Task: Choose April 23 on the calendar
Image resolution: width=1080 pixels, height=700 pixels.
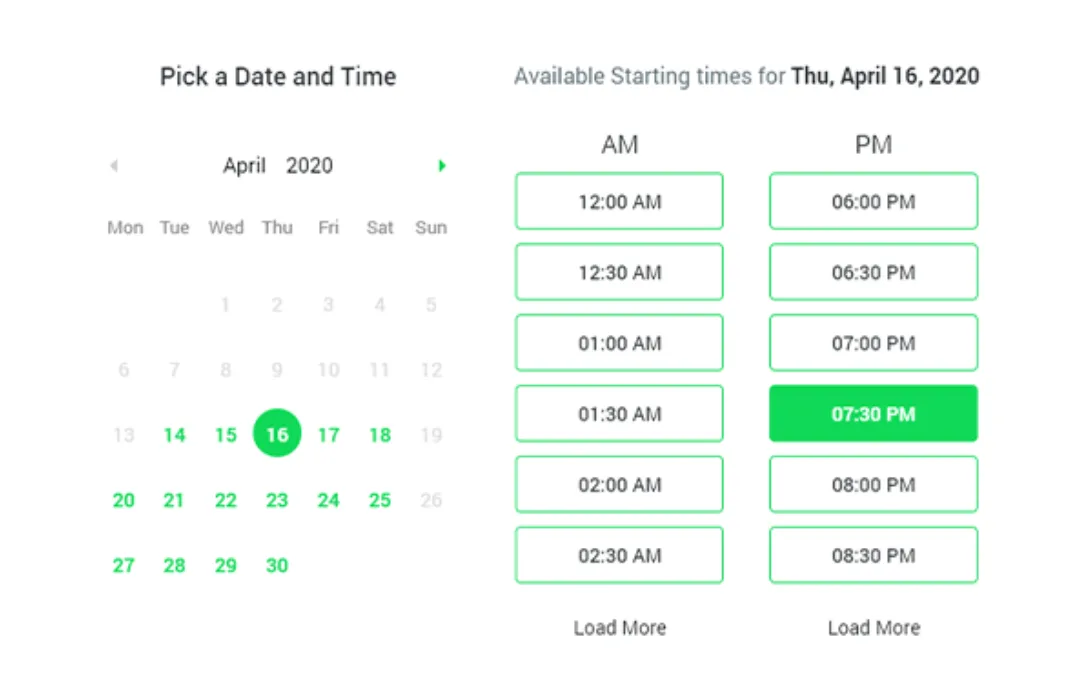Action: click(x=277, y=500)
